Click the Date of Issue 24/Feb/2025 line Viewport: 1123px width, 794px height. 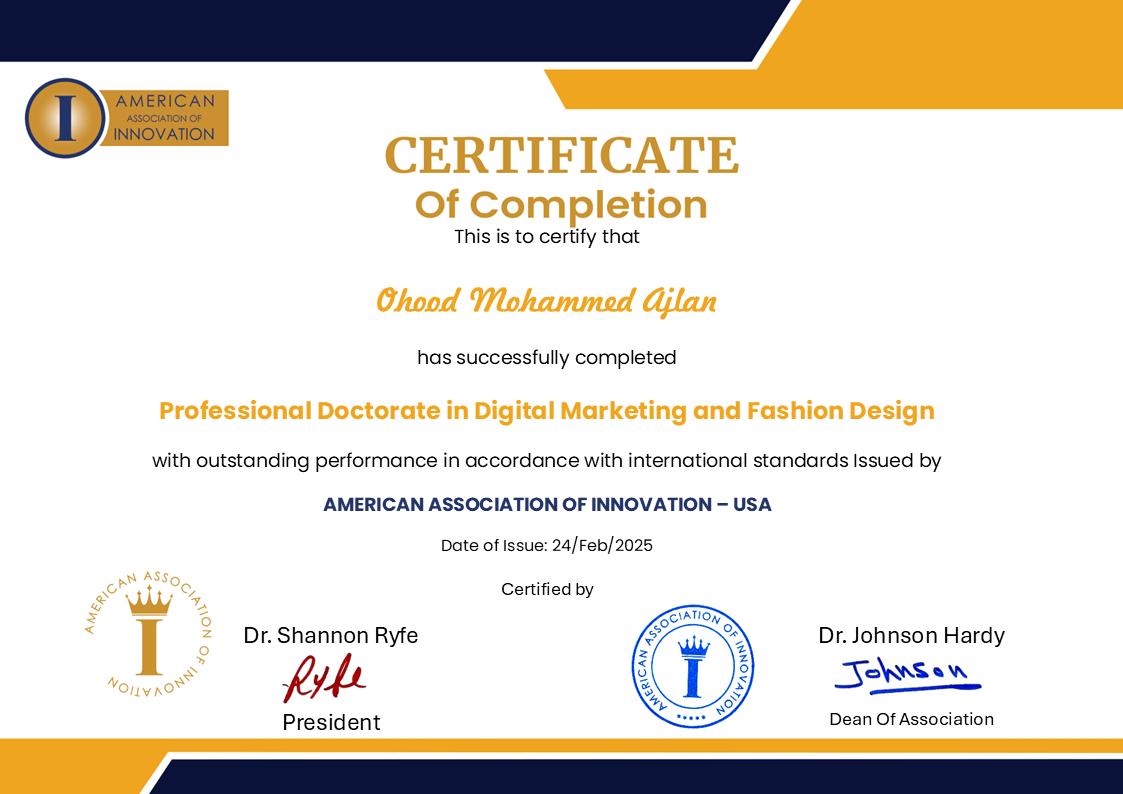547,546
